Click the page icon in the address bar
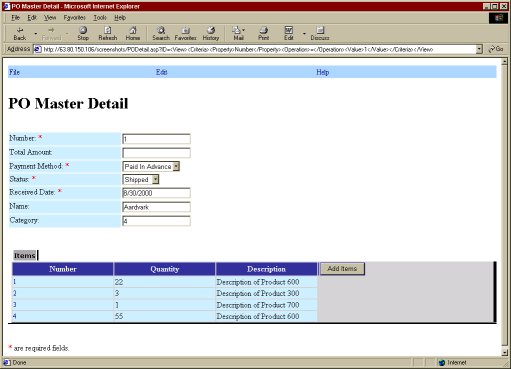 38,49
